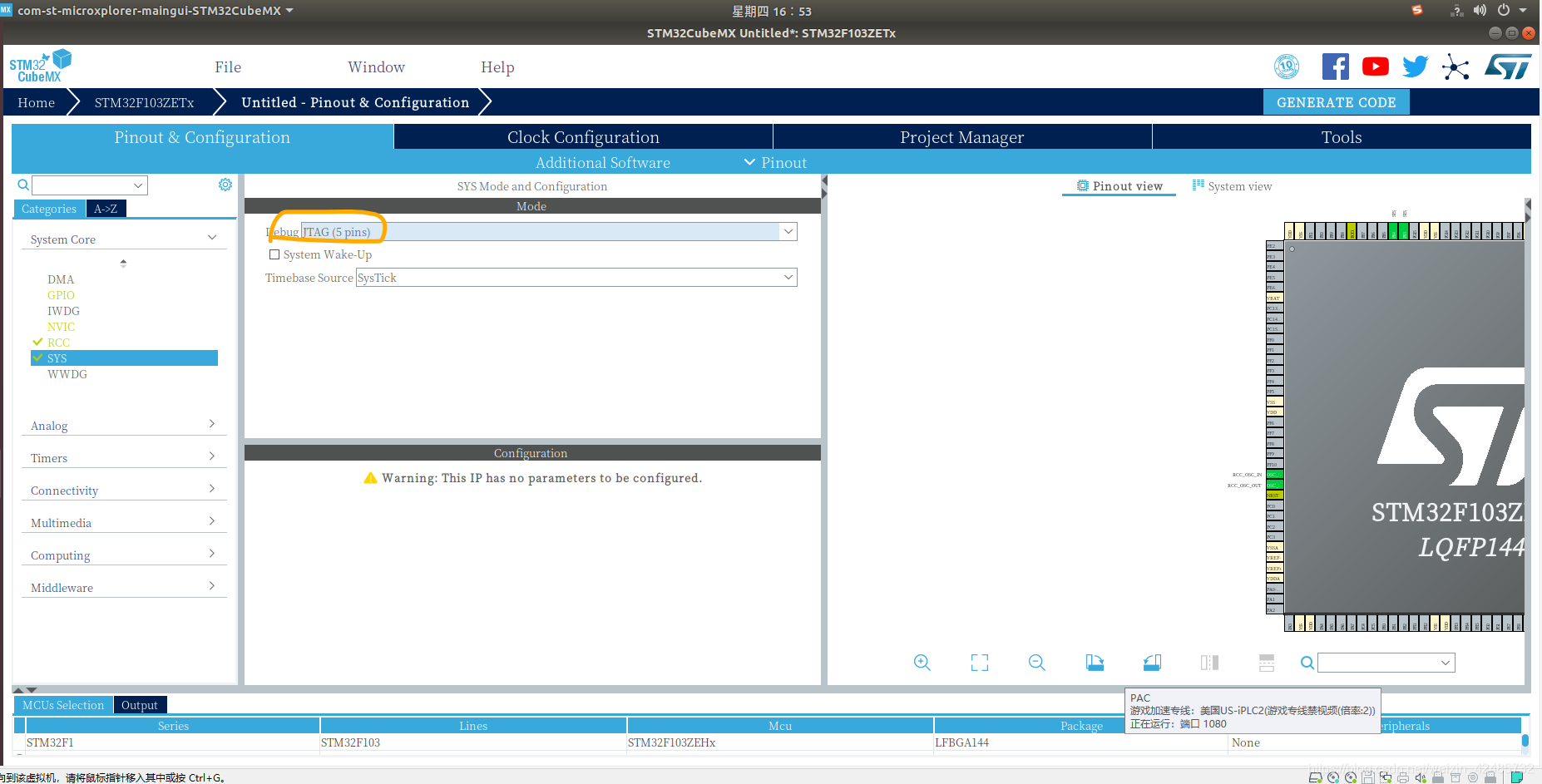Click the STM32F103ZEHx Mcu table cell
The height and width of the screenshot is (784, 1542).
(x=780, y=742)
